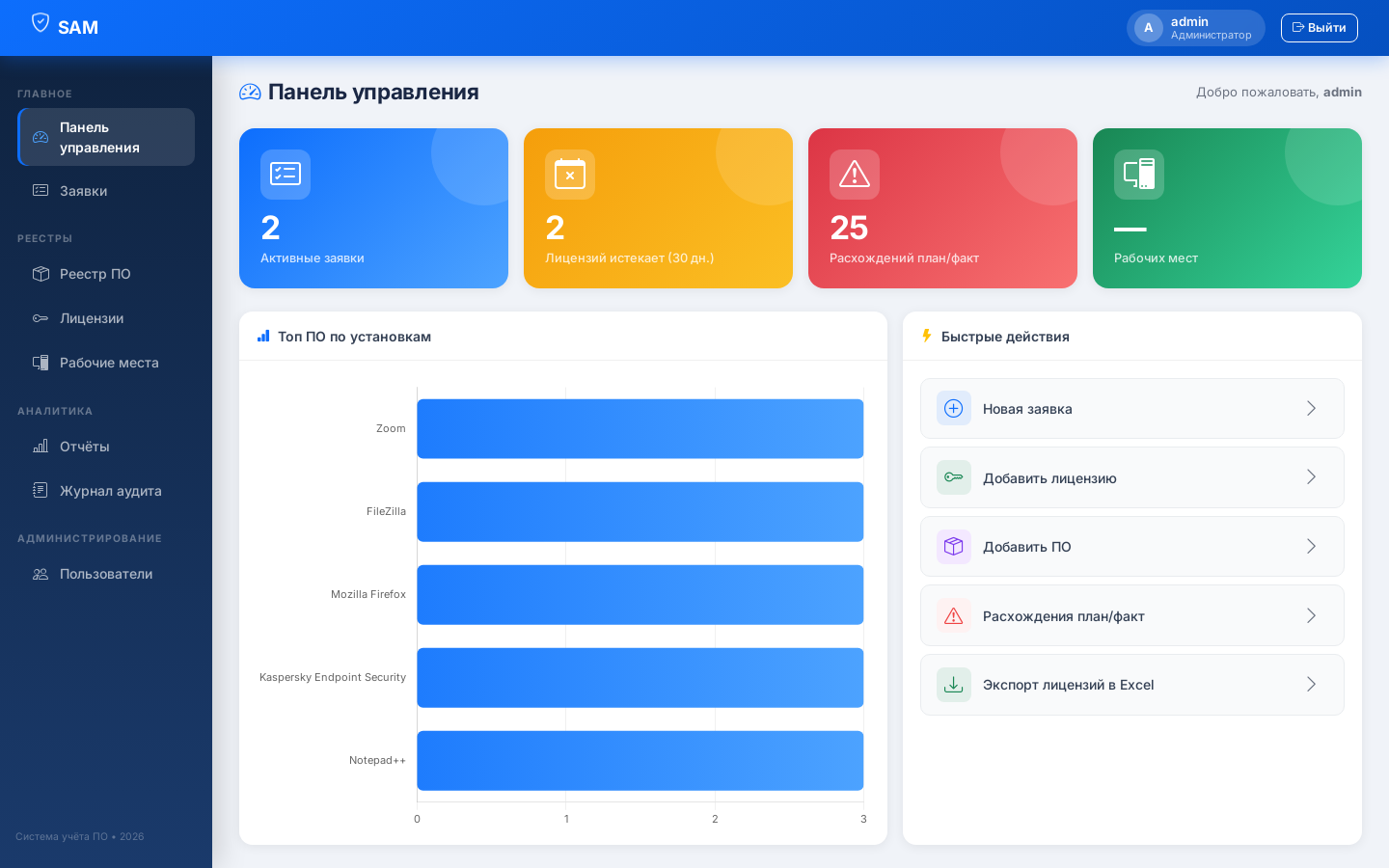Log out with the Выйти button
This screenshot has width=1389, height=868.
pyautogui.click(x=1319, y=28)
